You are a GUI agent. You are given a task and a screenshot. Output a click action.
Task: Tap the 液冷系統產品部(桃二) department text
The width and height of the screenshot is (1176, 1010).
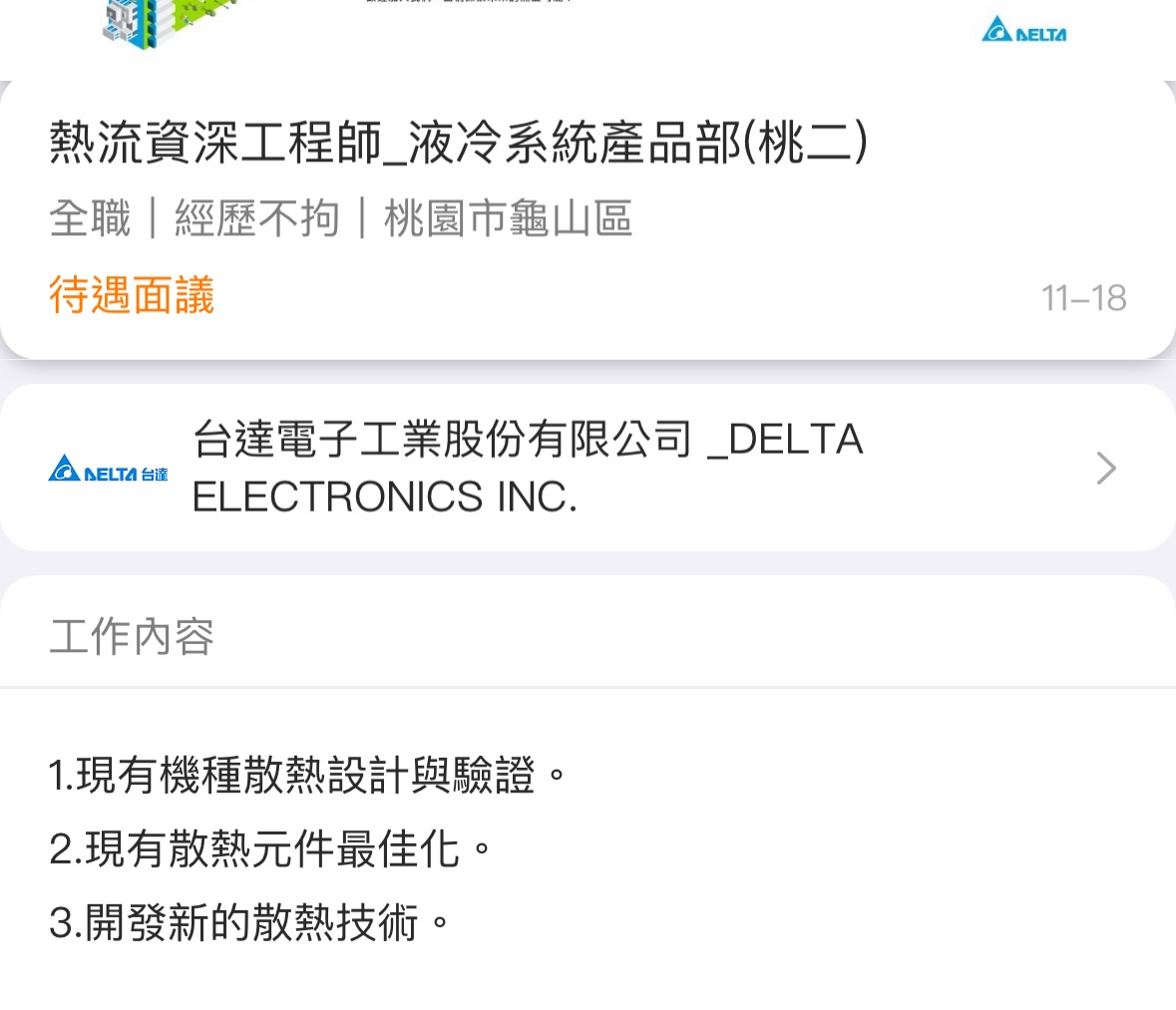(638, 143)
